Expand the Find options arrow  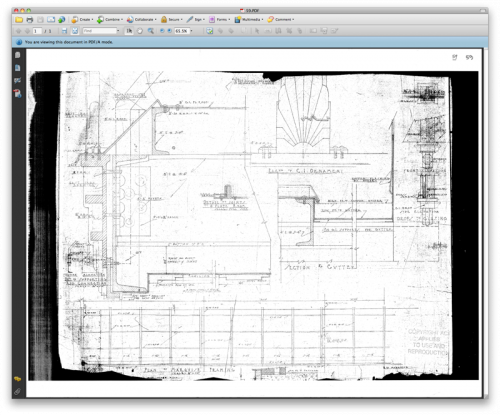pos(118,31)
